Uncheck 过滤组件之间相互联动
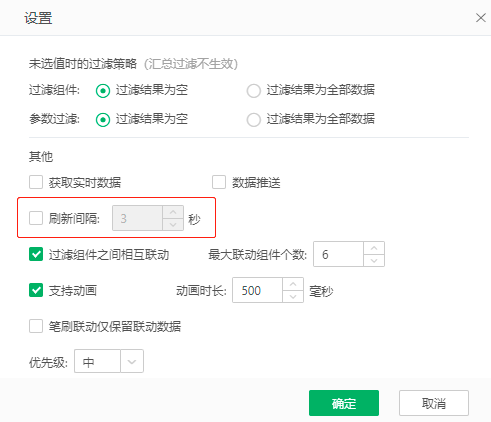The height and width of the screenshot is (422, 491). click(36, 254)
